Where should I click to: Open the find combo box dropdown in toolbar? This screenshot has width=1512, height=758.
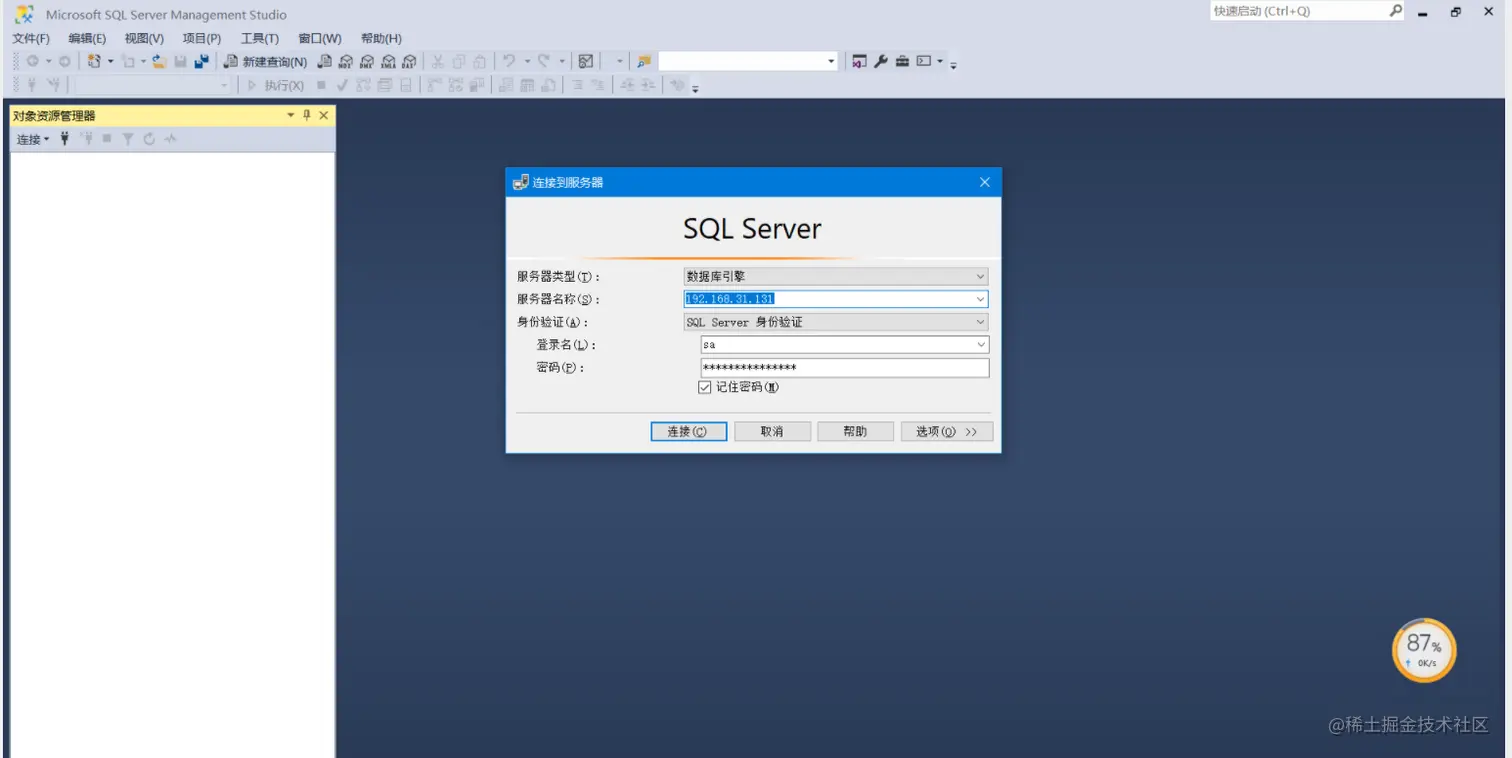(x=831, y=62)
